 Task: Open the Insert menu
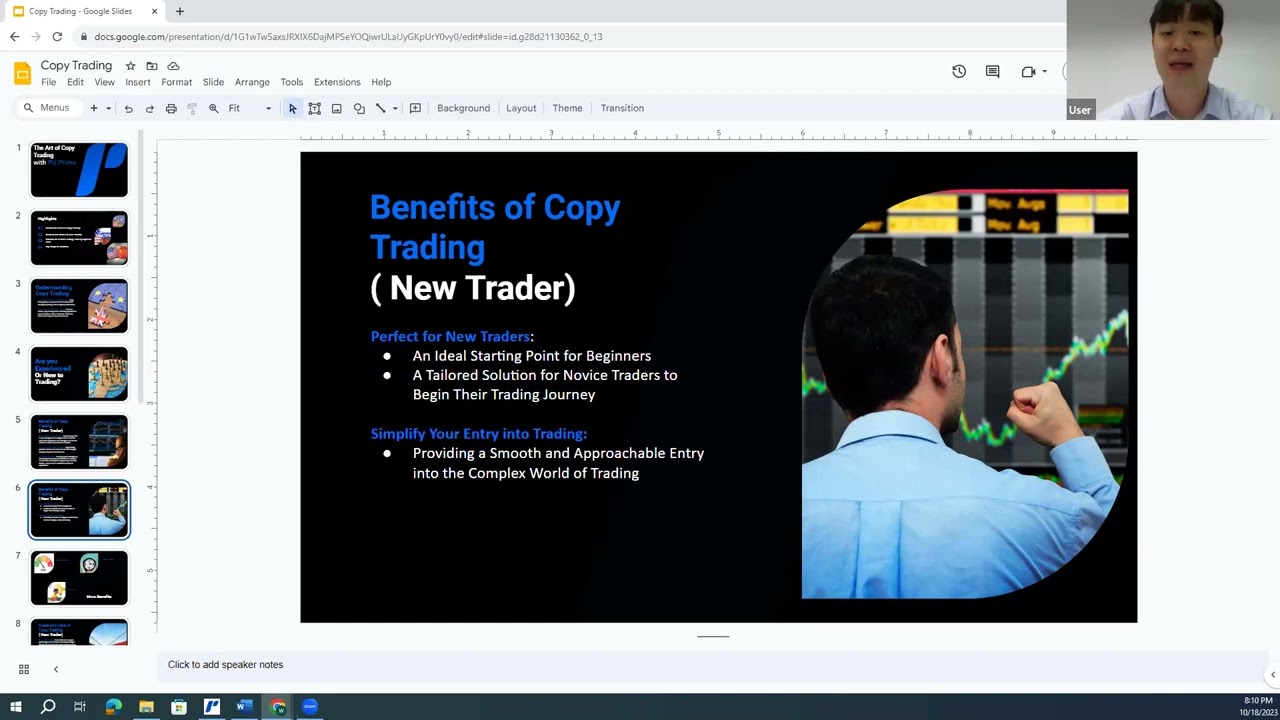coord(138,82)
